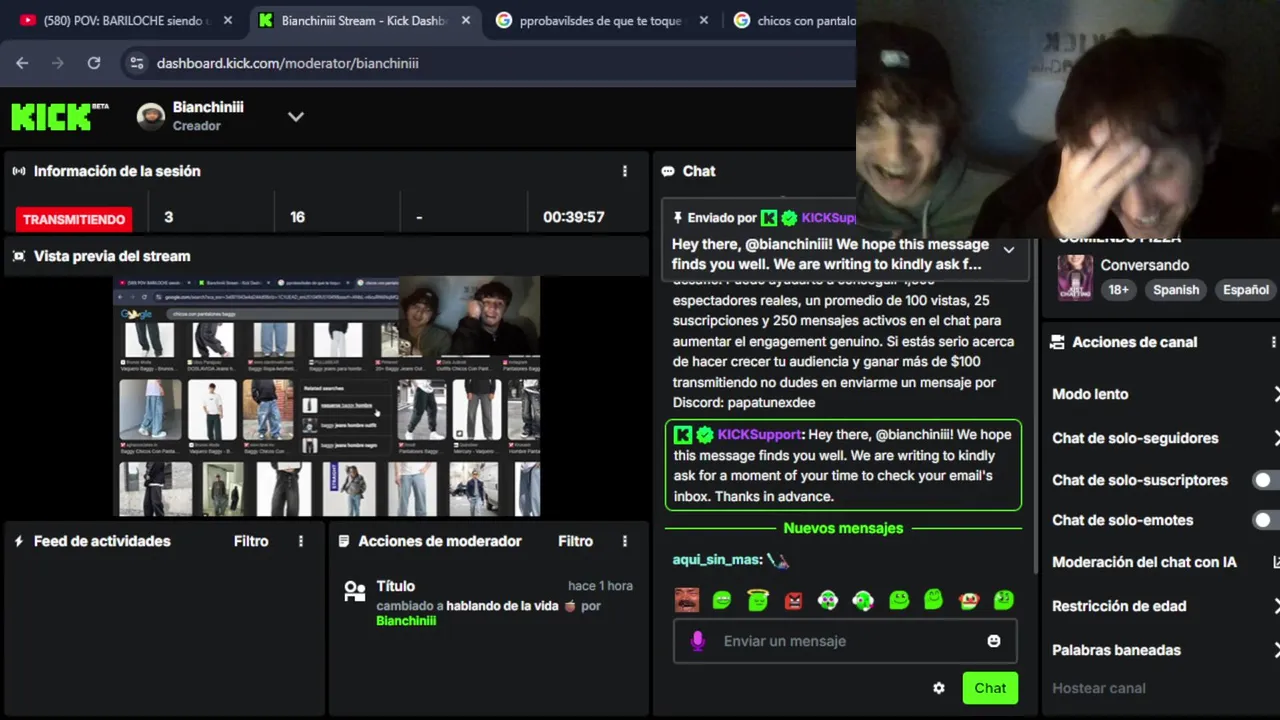Switch to the YouTube BARILOCHE tab
Image resolution: width=1280 pixels, height=720 pixels.
(x=127, y=20)
